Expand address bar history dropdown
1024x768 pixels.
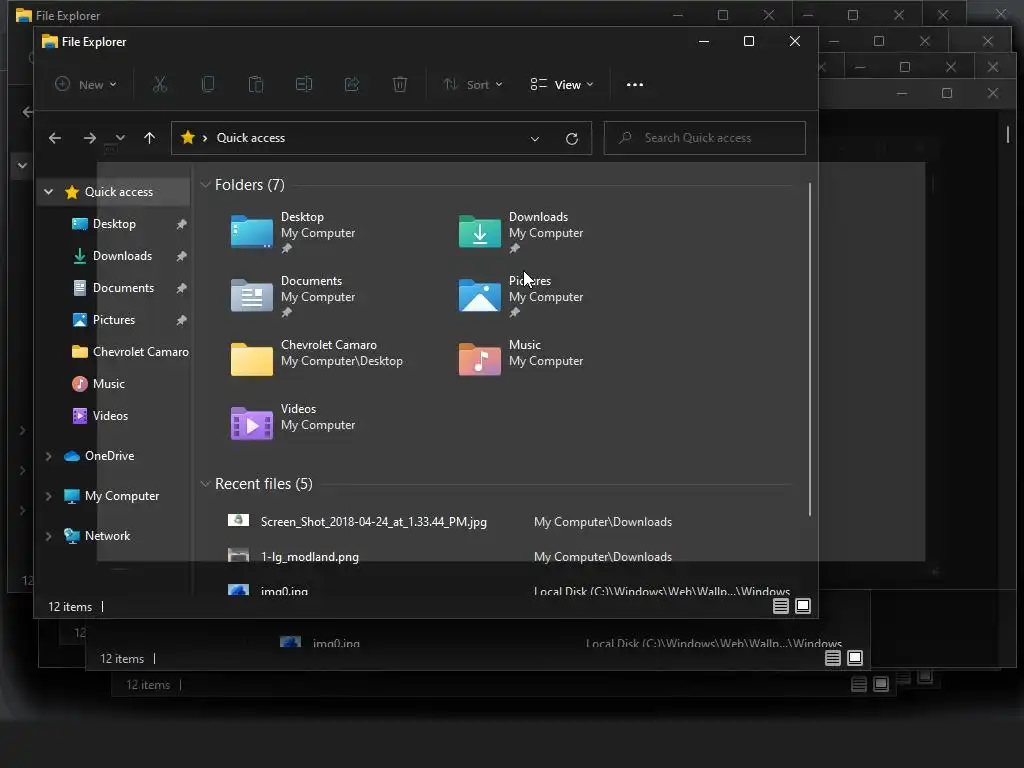click(x=535, y=138)
